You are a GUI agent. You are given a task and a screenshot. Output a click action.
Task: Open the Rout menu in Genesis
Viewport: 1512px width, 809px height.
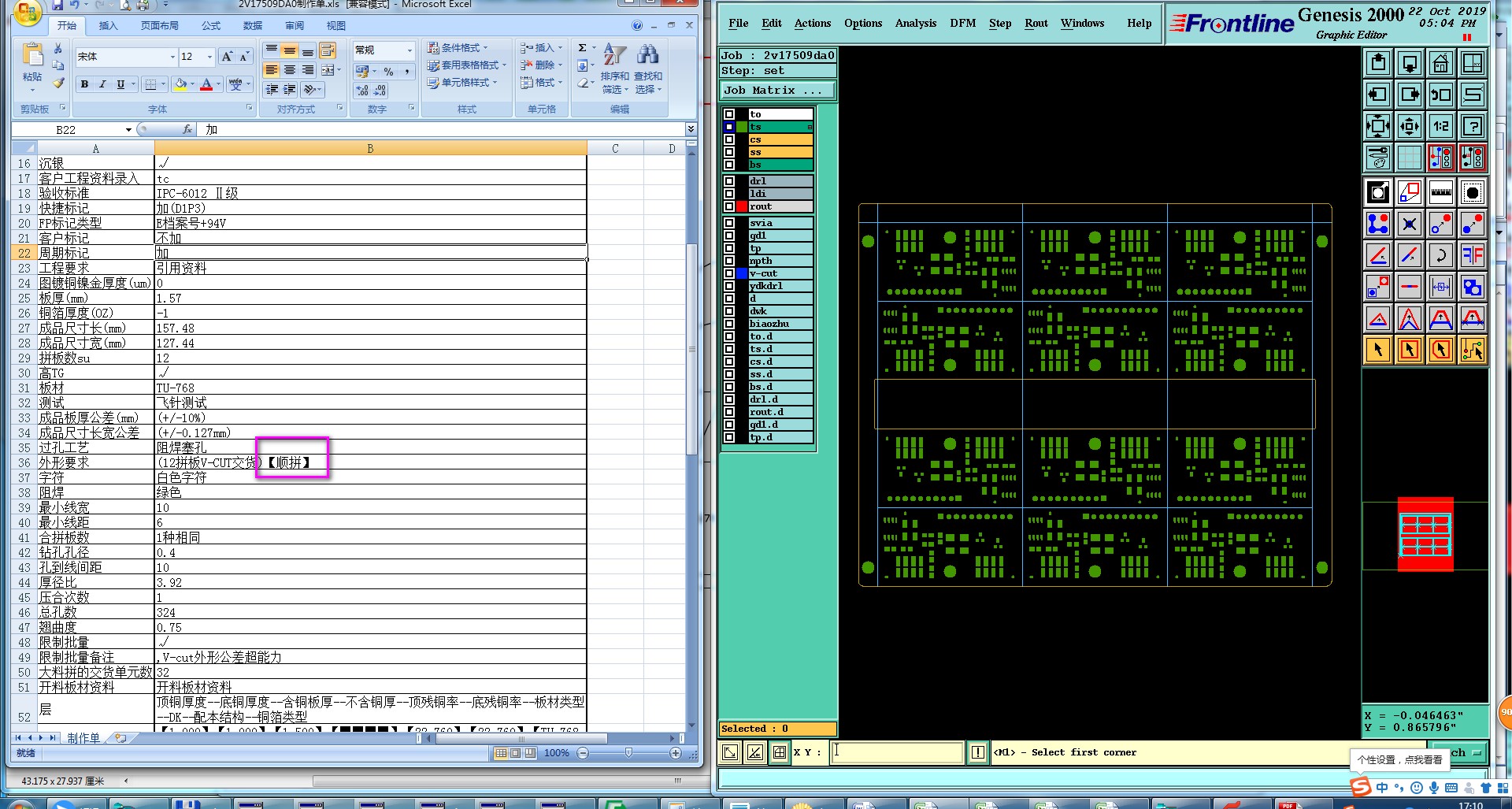pos(1036,24)
